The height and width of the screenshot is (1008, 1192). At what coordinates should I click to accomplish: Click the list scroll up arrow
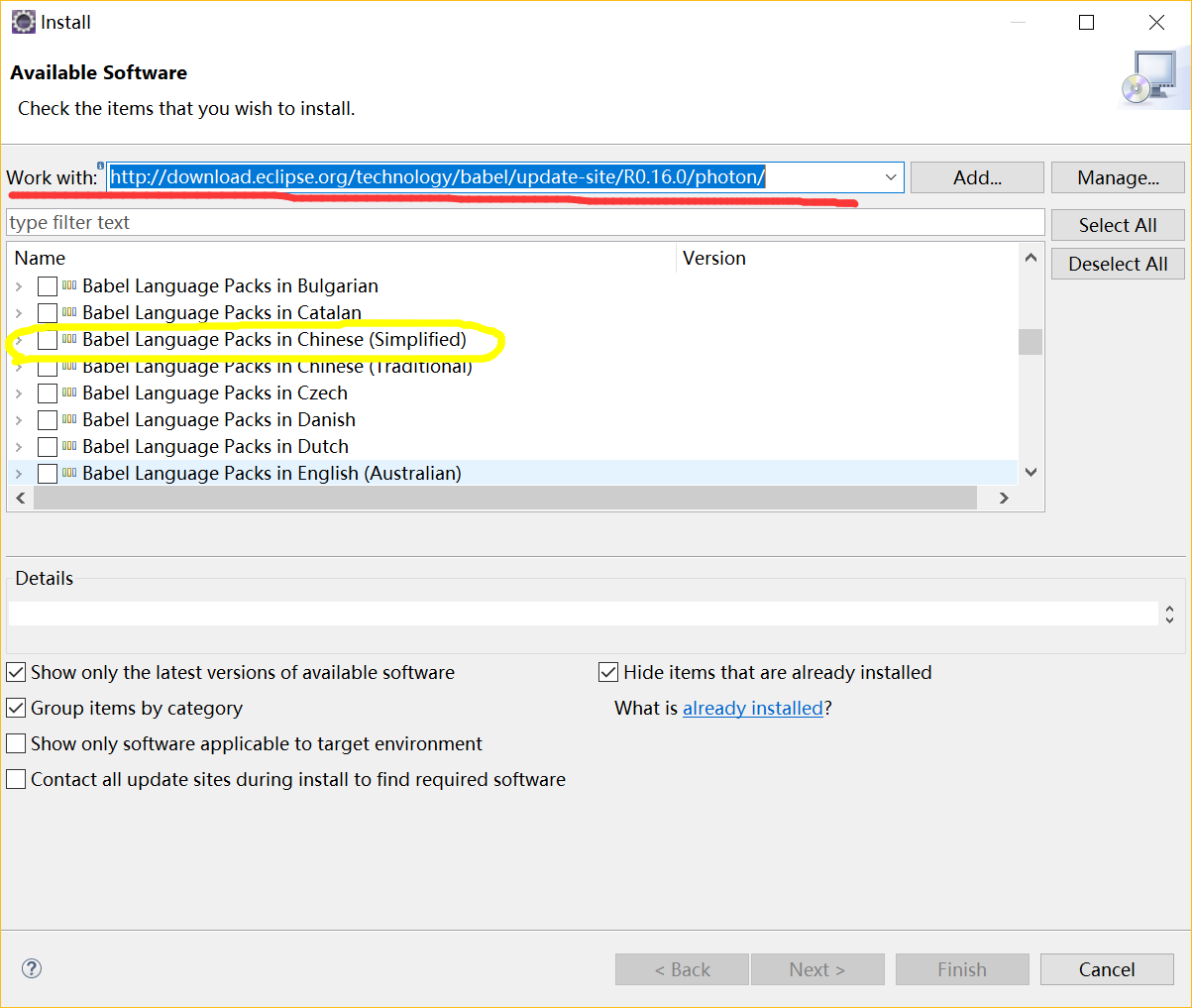click(1030, 258)
